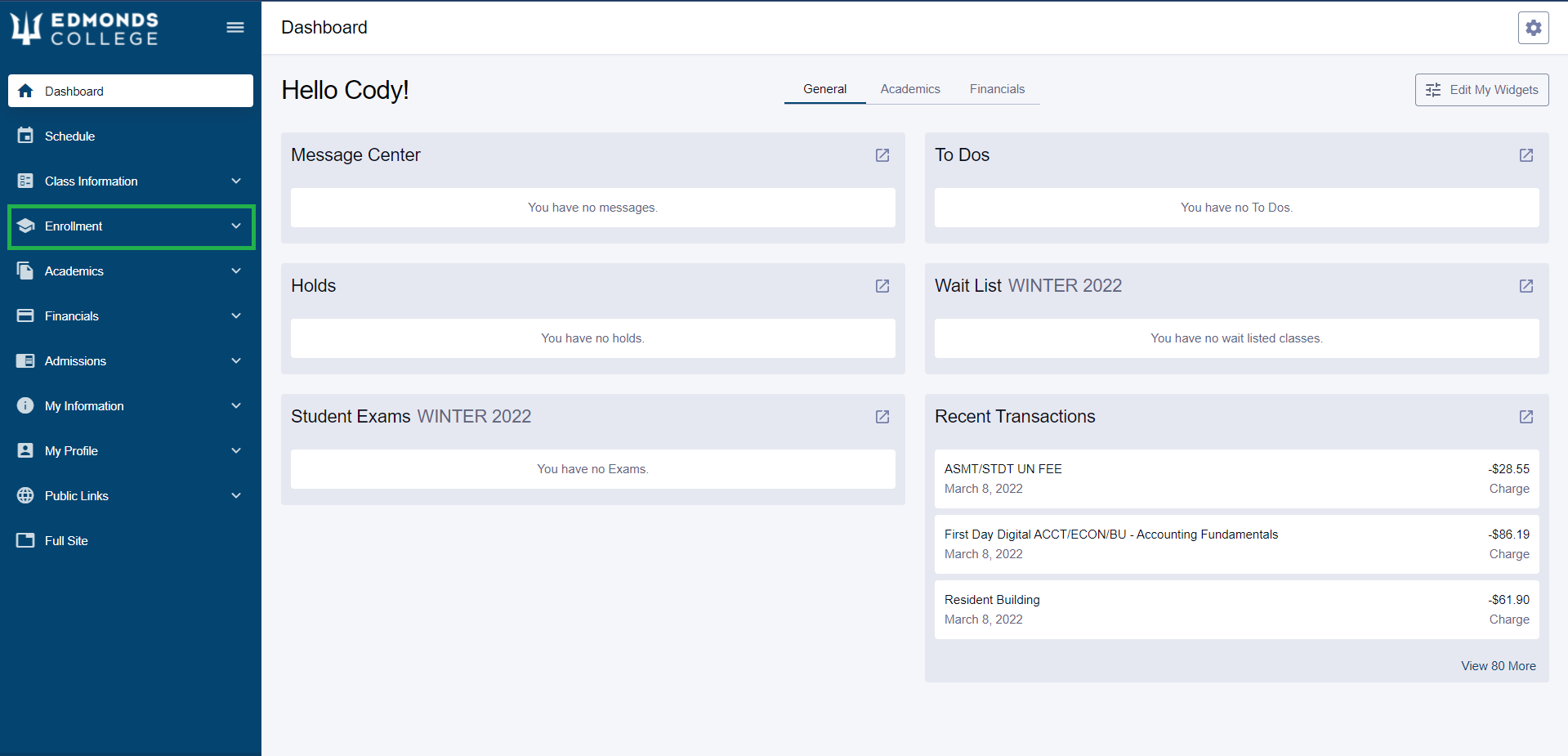Expand Public Links chevron

(x=236, y=495)
